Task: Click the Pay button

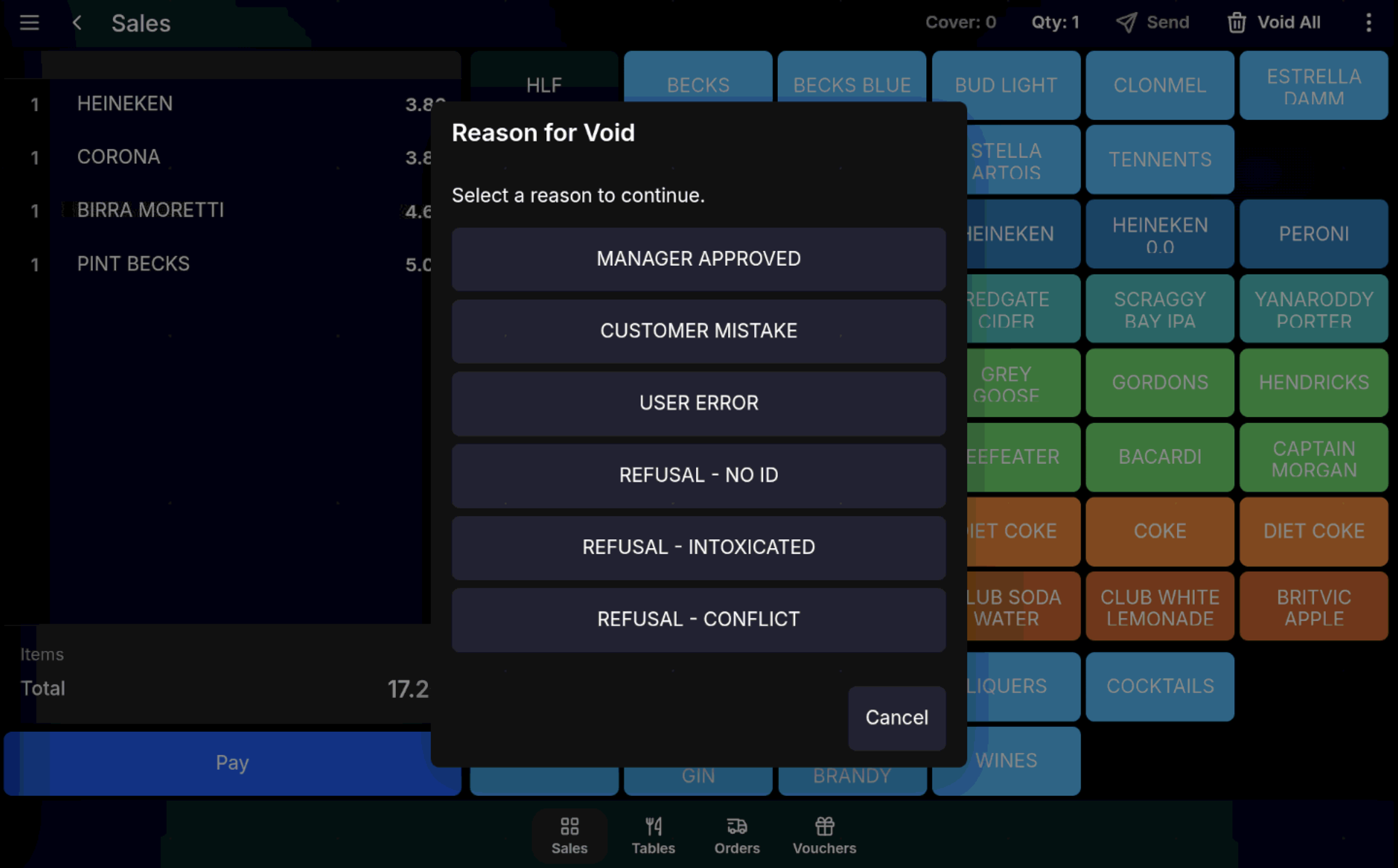Action: tap(232, 763)
